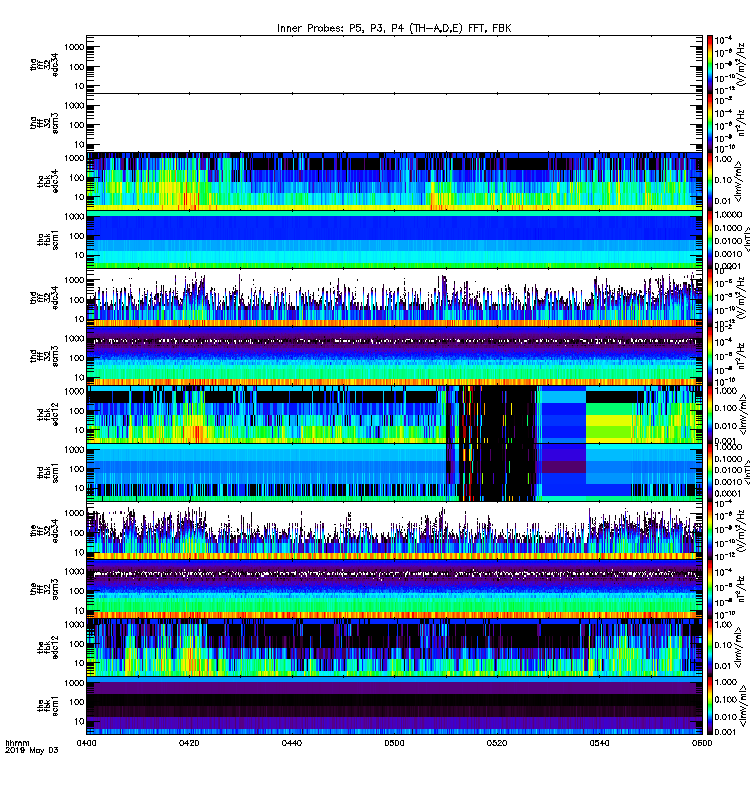Click inside the the fbk edc12 spectrogram

pos(394,647)
